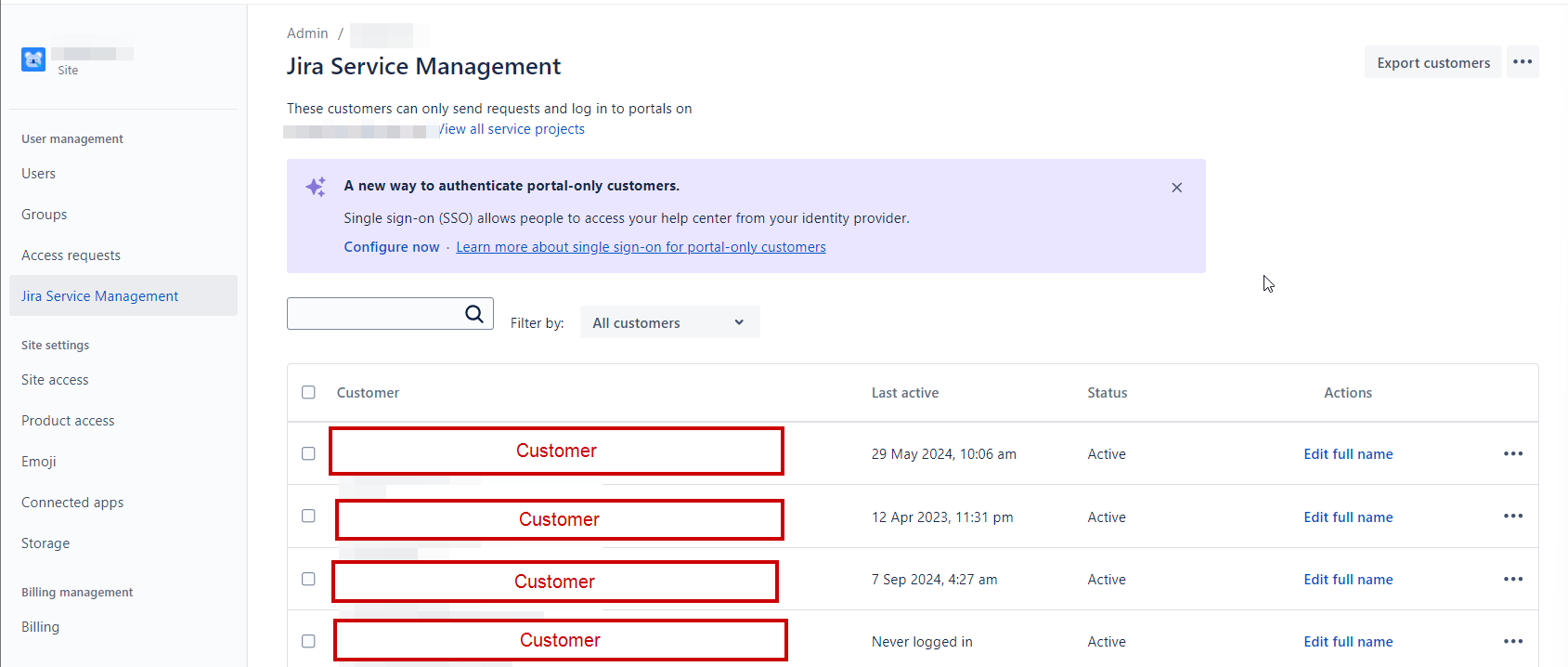Open row menu for 29 May 2024 customer

tap(1513, 454)
